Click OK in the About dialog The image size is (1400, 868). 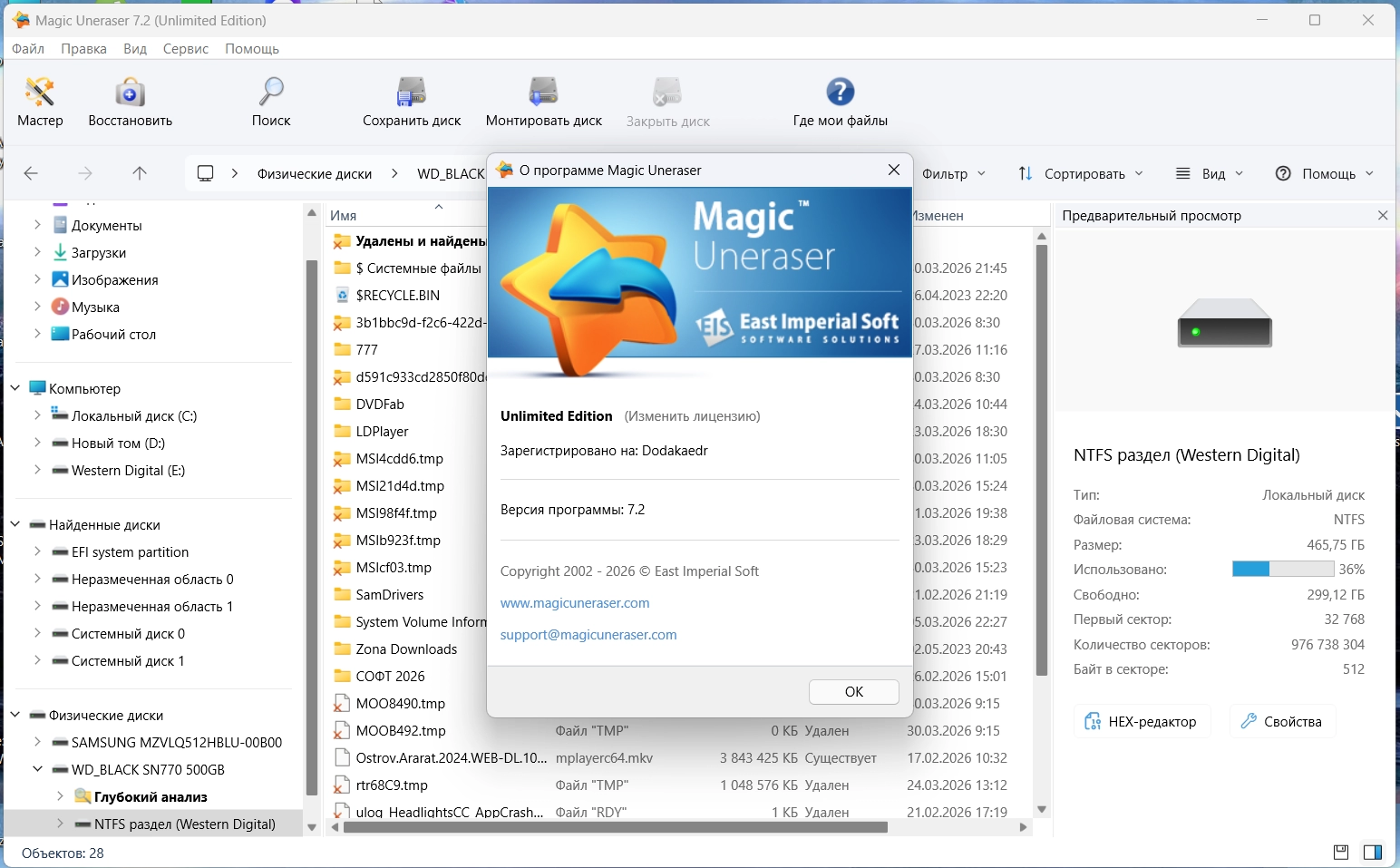(853, 692)
